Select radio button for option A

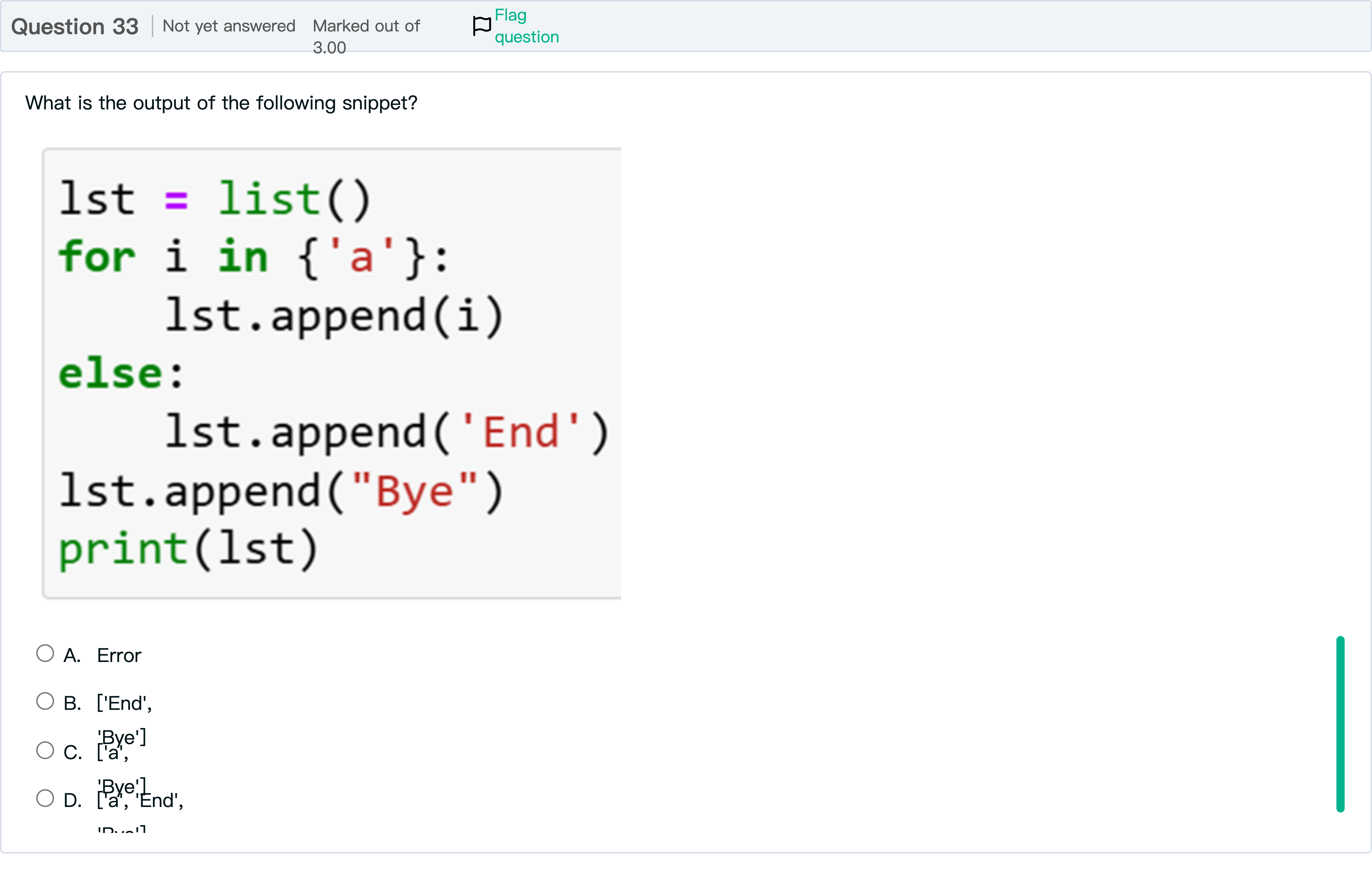(x=45, y=653)
